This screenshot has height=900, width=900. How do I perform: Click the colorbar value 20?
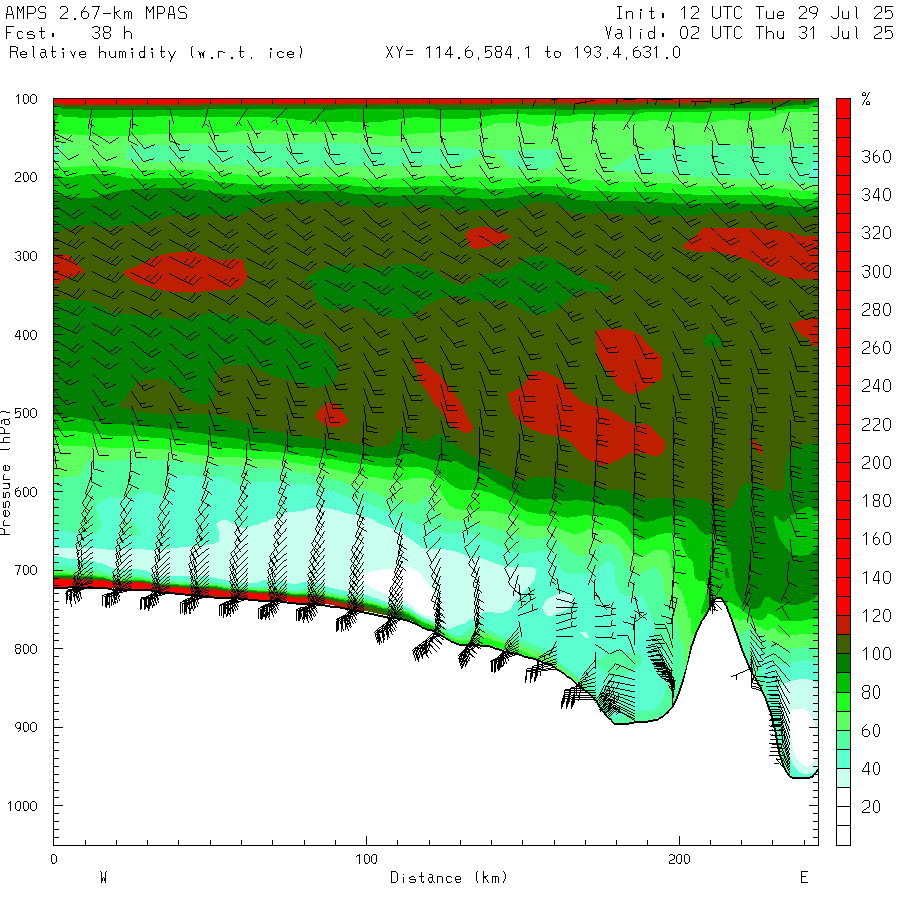tap(871, 807)
